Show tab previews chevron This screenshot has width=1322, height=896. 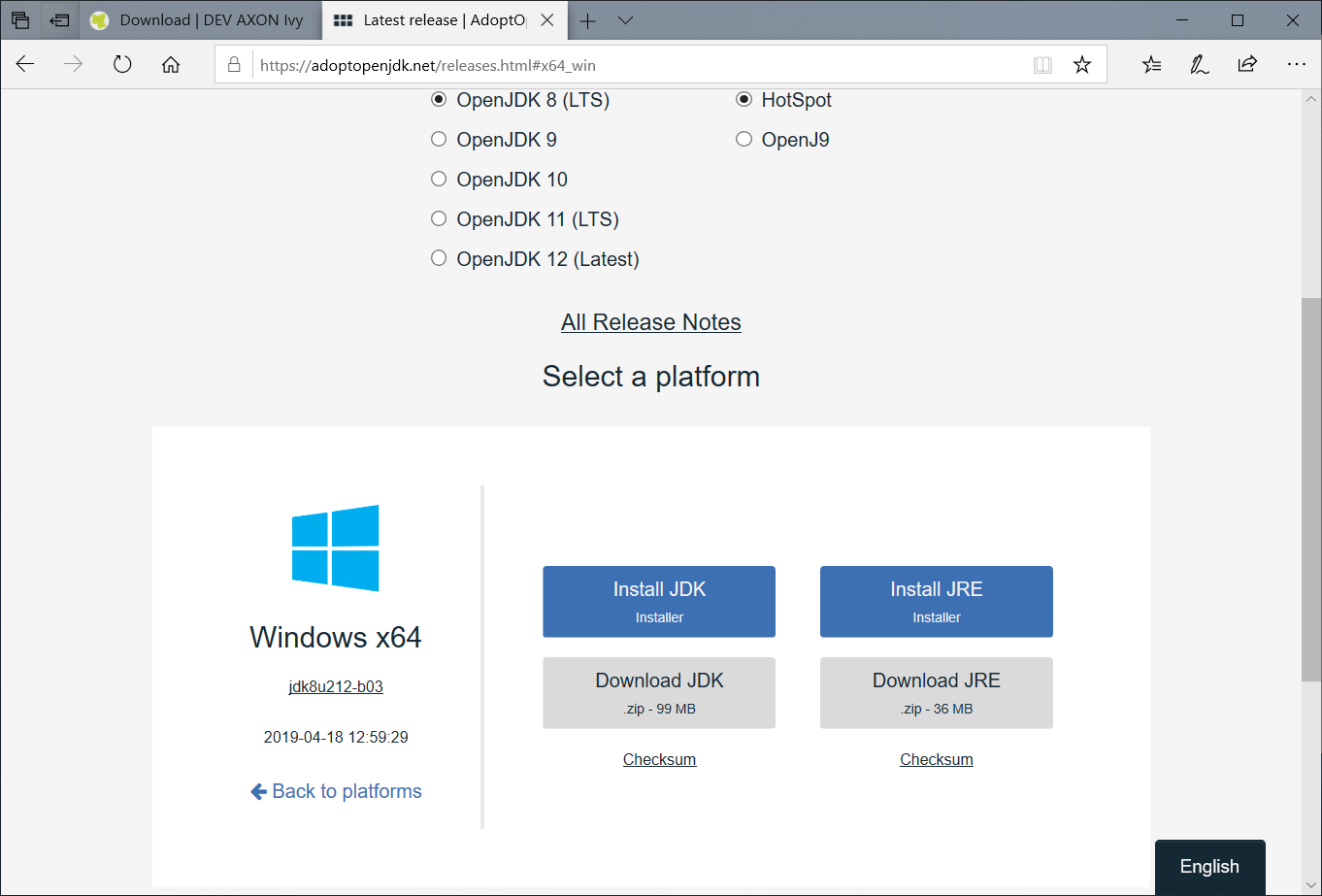pyautogui.click(x=626, y=20)
